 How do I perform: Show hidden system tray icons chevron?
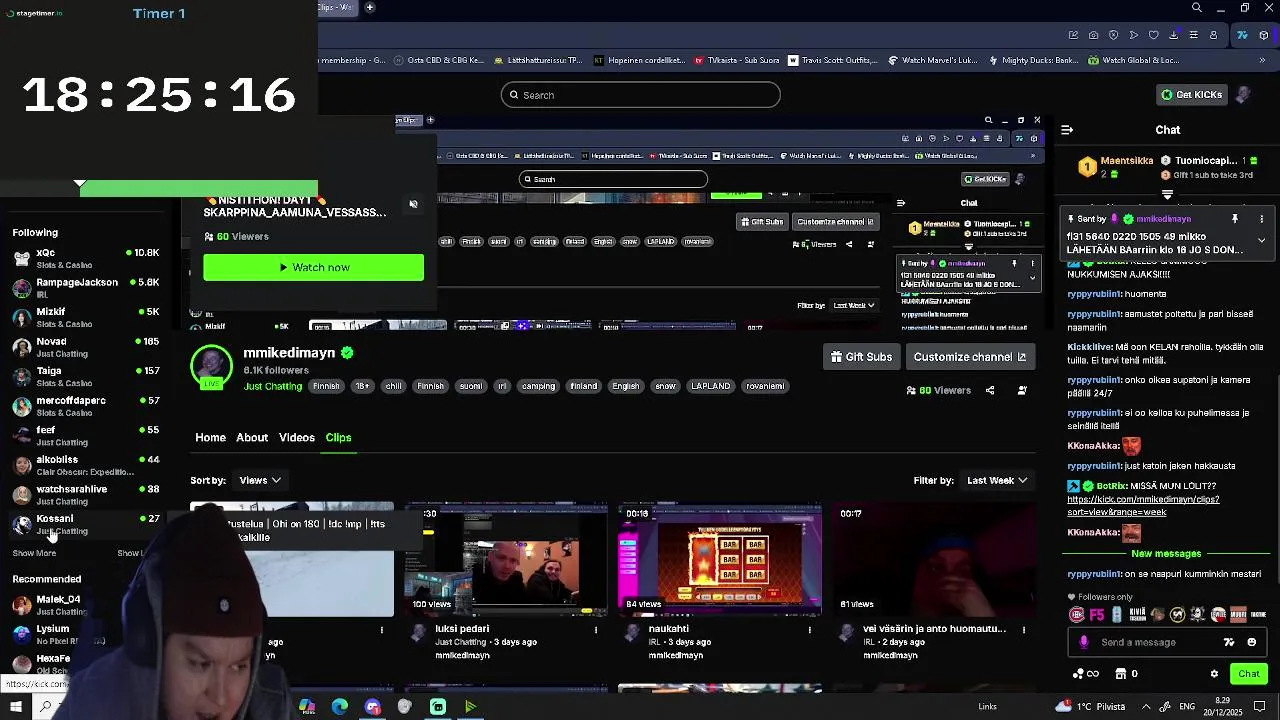[1146, 707]
